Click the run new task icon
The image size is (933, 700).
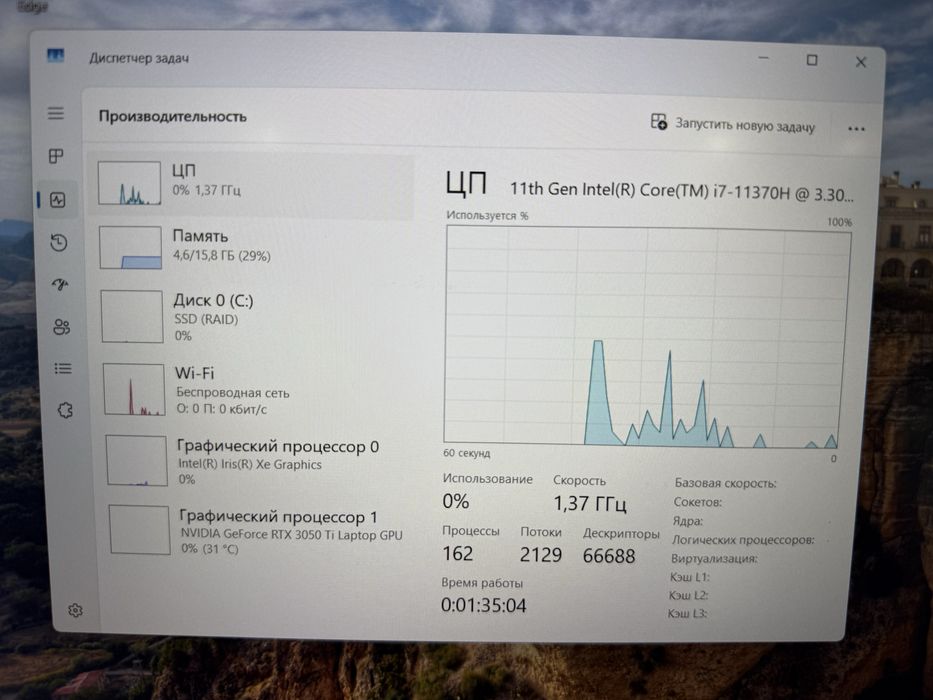click(x=658, y=121)
